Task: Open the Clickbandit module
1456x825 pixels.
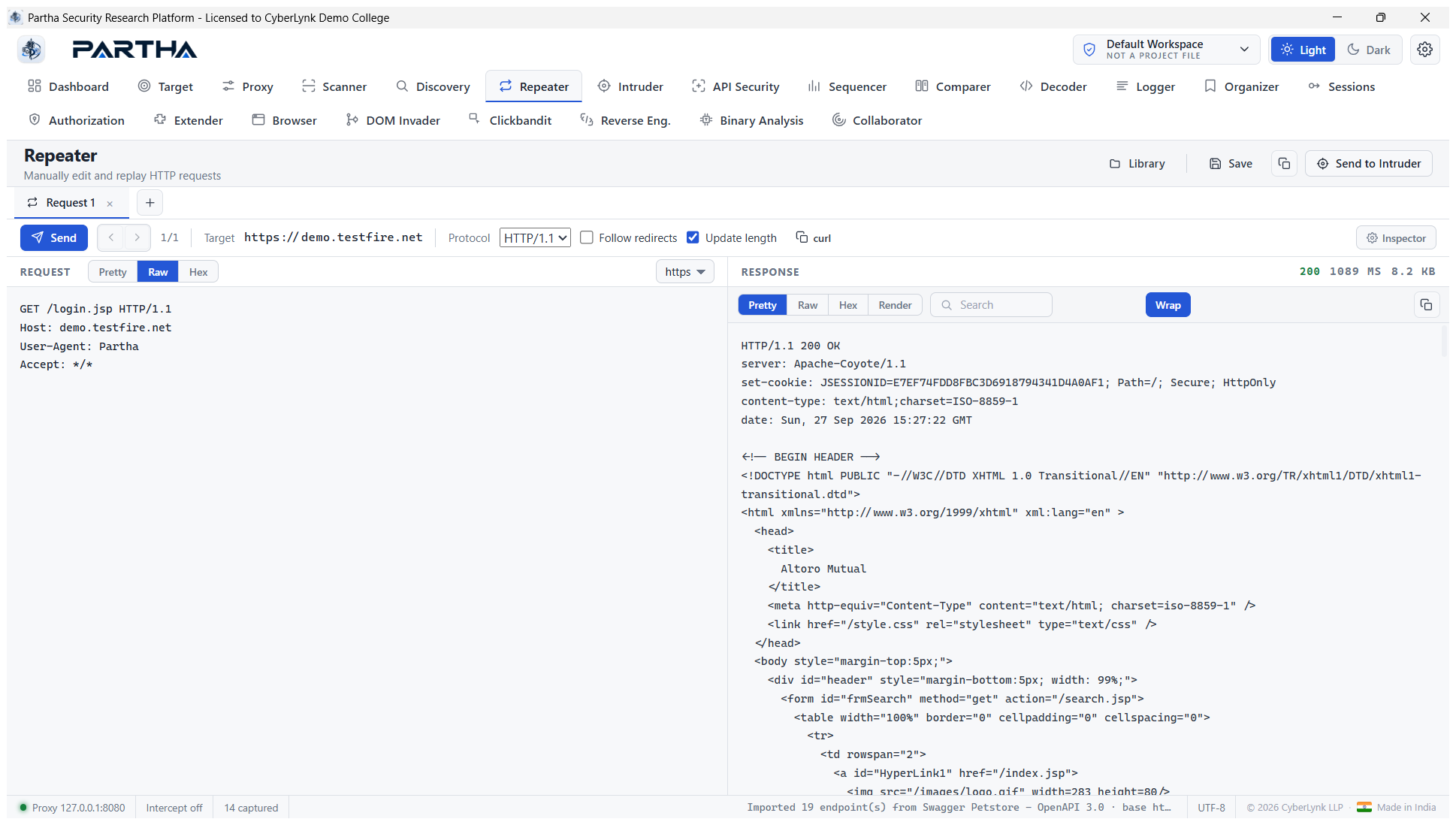Action: (510, 120)
